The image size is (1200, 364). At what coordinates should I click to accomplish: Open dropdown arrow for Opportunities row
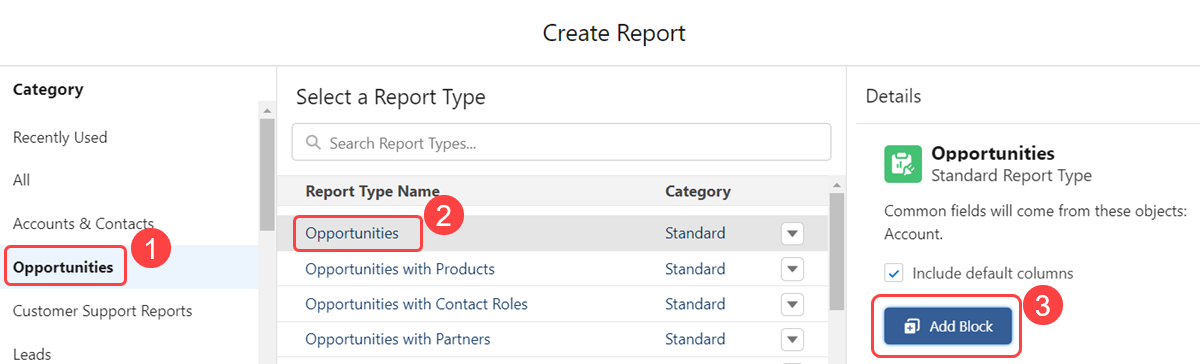coord(792,233)
